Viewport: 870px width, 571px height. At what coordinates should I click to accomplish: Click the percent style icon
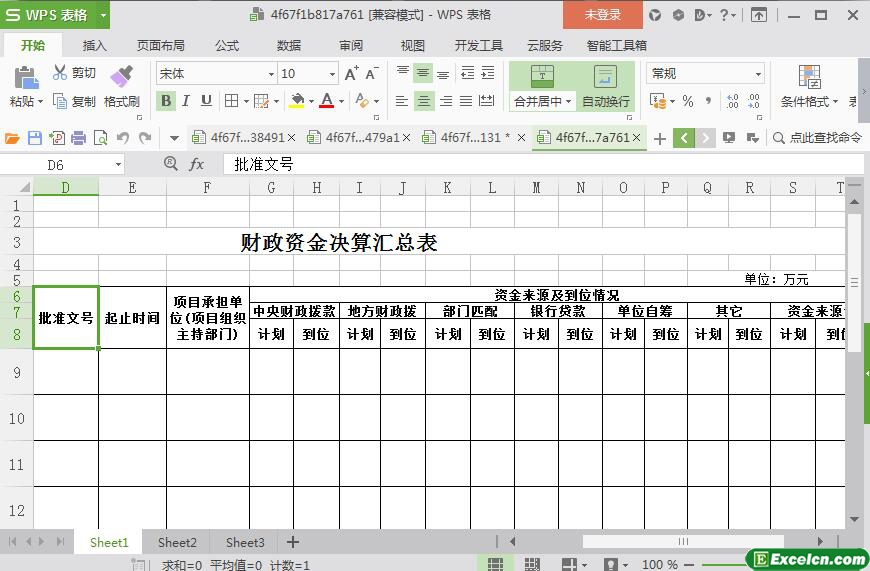[x=688, y=101]
